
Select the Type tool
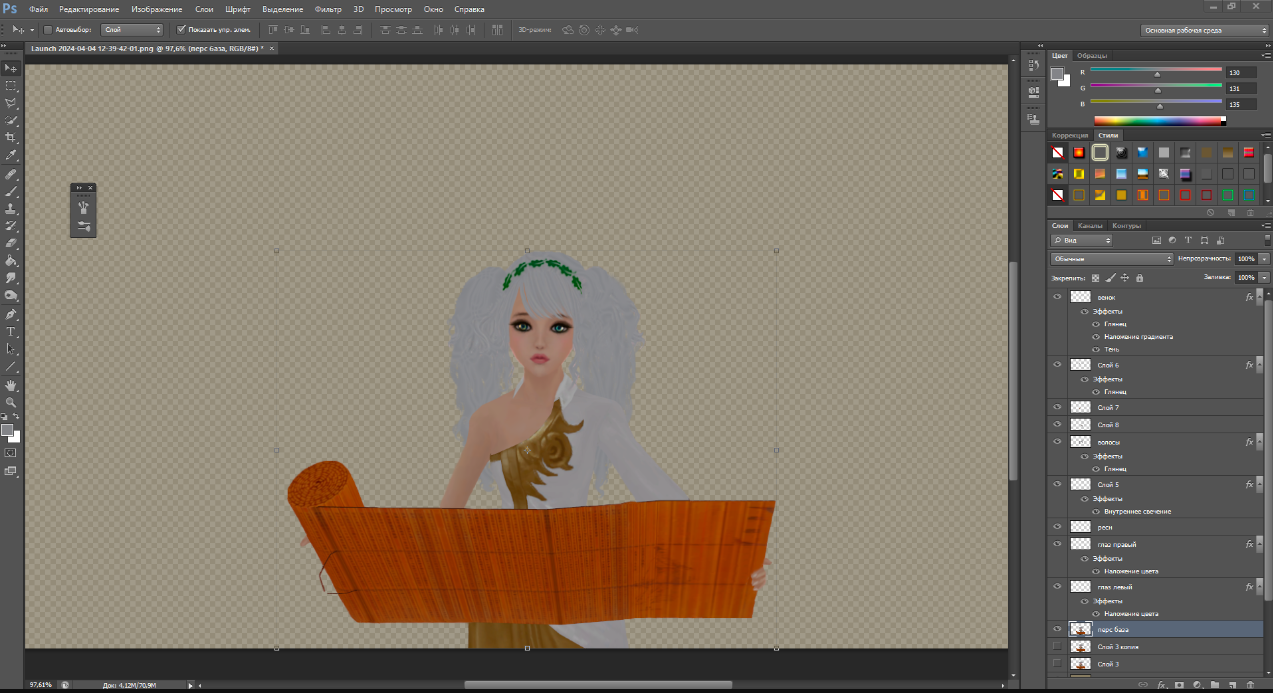click(x=11, y=331)
